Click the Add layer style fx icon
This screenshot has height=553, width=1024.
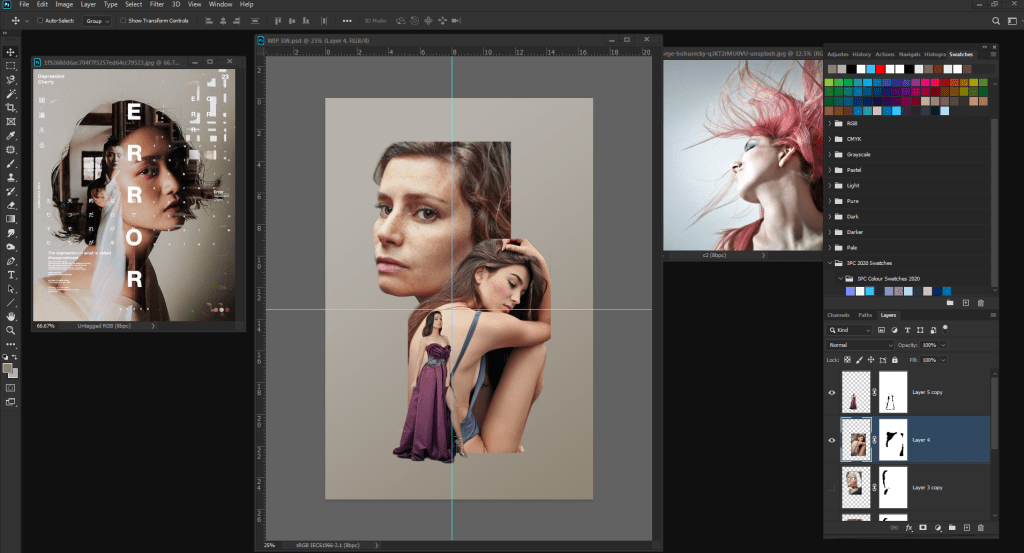pos(908,527)
